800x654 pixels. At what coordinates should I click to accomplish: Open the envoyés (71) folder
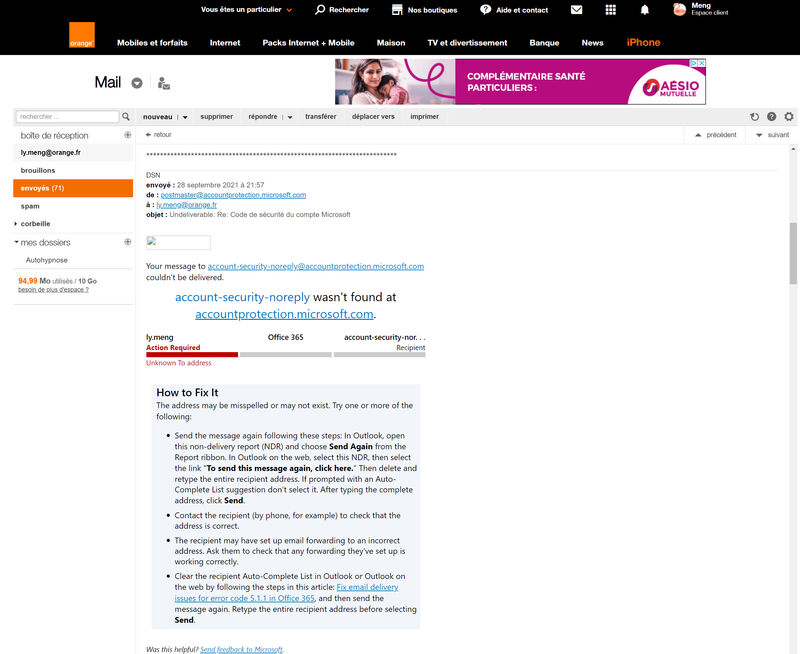[73, 188]
